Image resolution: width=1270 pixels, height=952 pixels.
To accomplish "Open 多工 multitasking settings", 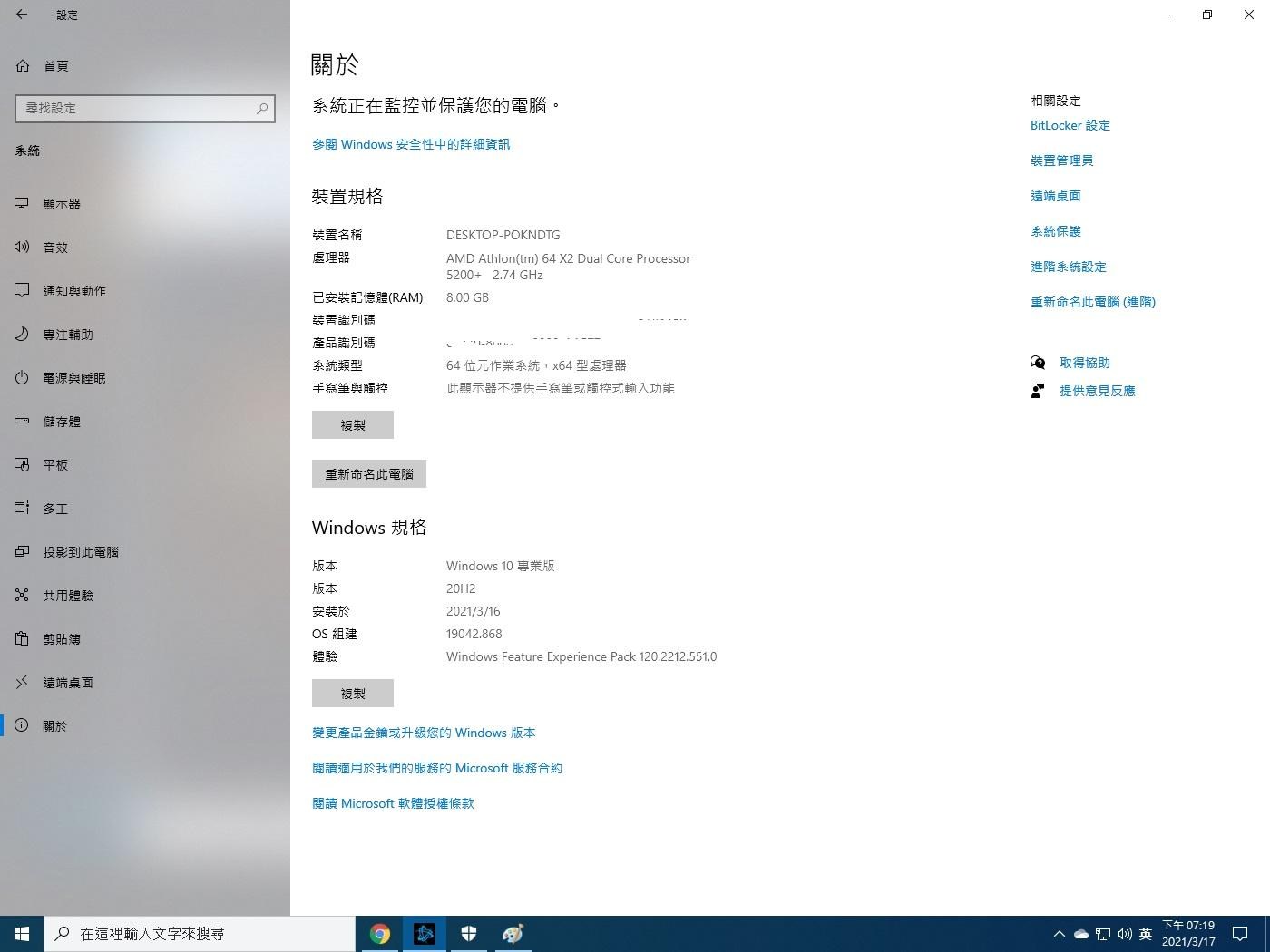I will click(55, 509).
